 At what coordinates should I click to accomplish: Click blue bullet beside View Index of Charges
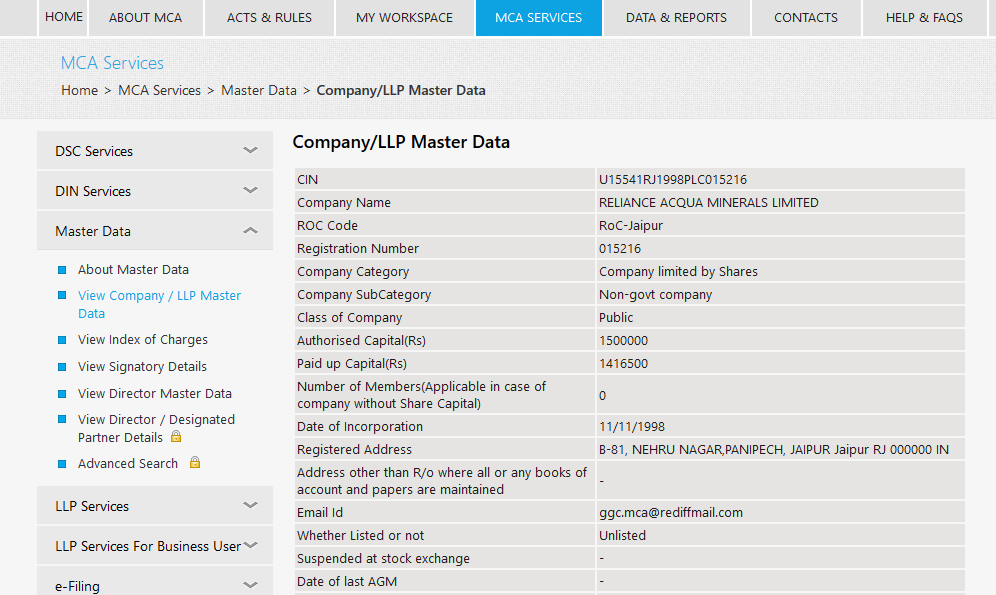pos(62,340)
